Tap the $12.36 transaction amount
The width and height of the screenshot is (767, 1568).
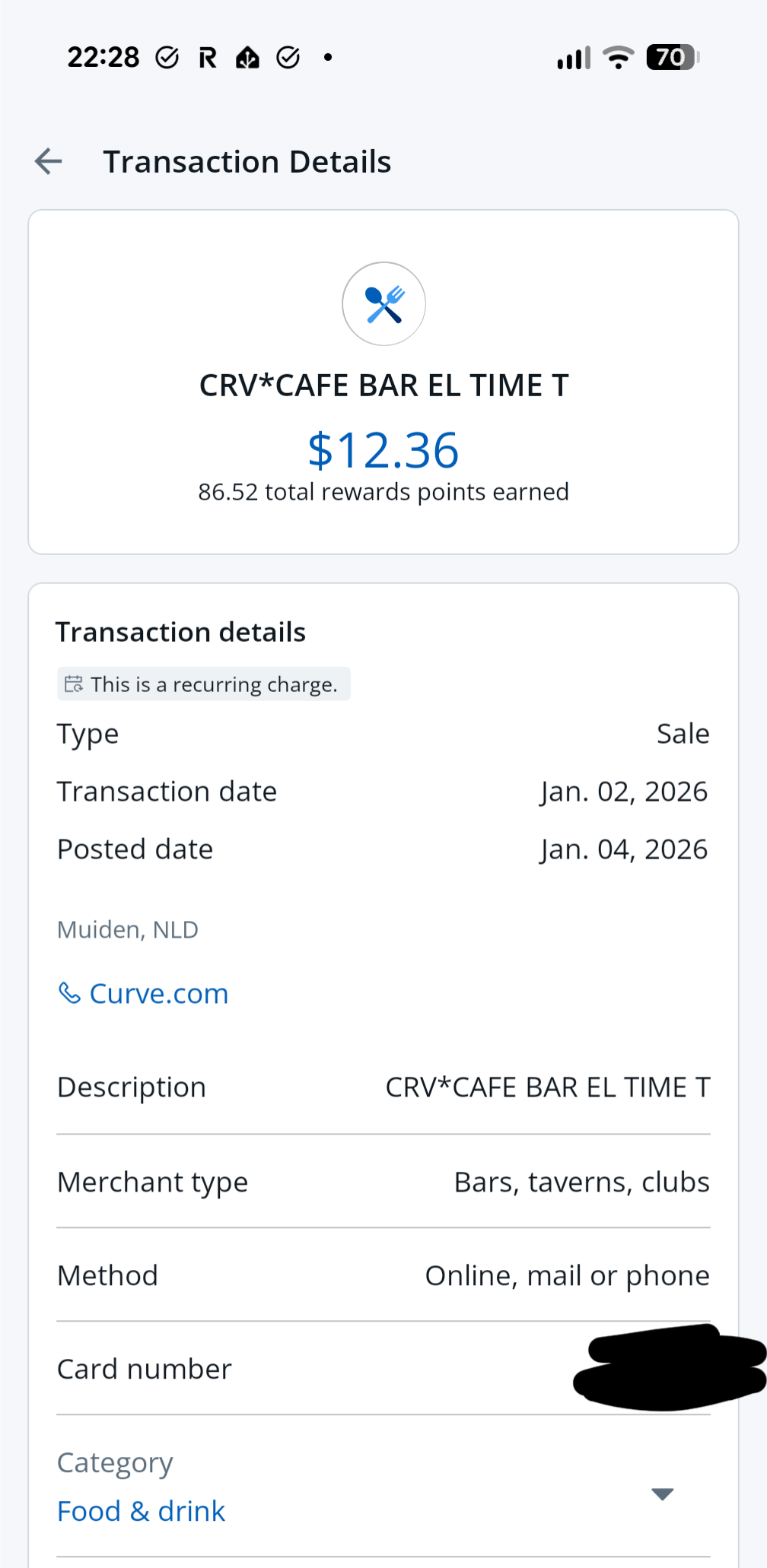click(x=383, y=450)
